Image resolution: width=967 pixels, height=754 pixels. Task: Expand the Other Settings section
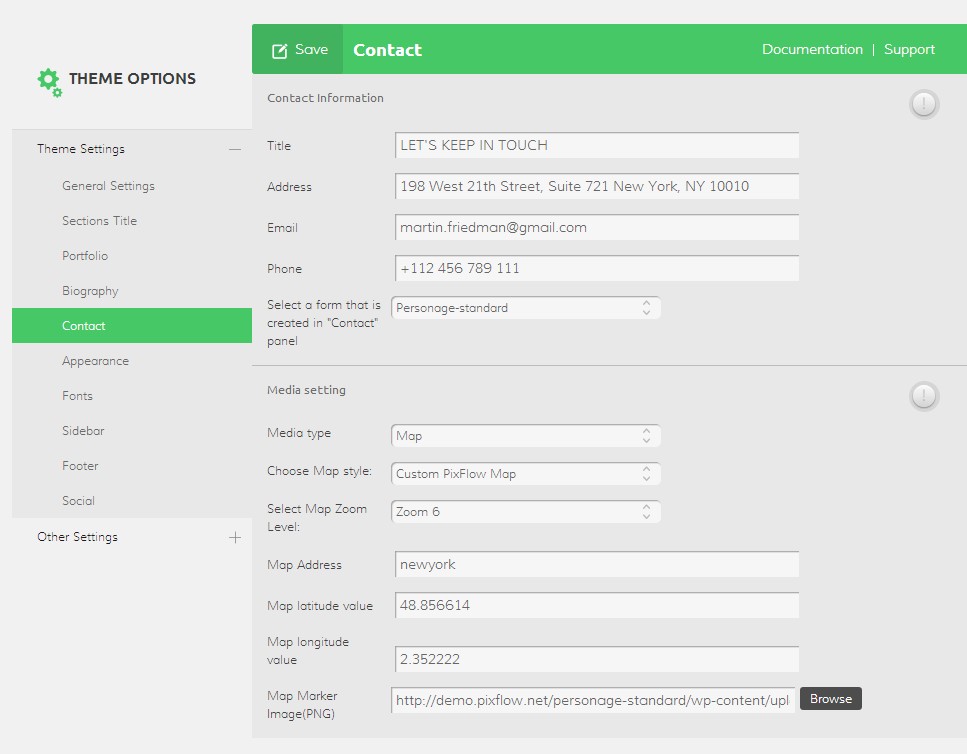(x=235, y=537)
